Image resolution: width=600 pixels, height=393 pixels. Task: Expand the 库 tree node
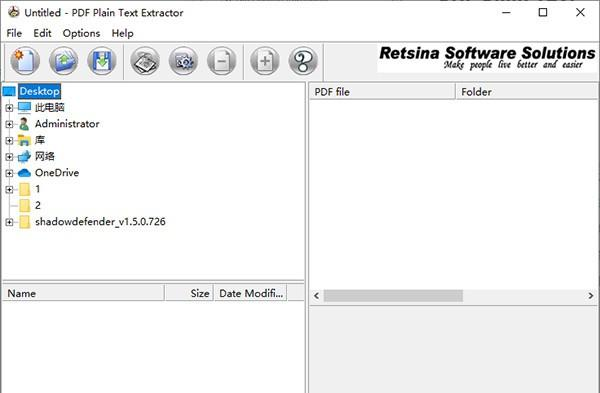(x=9, y=140)
